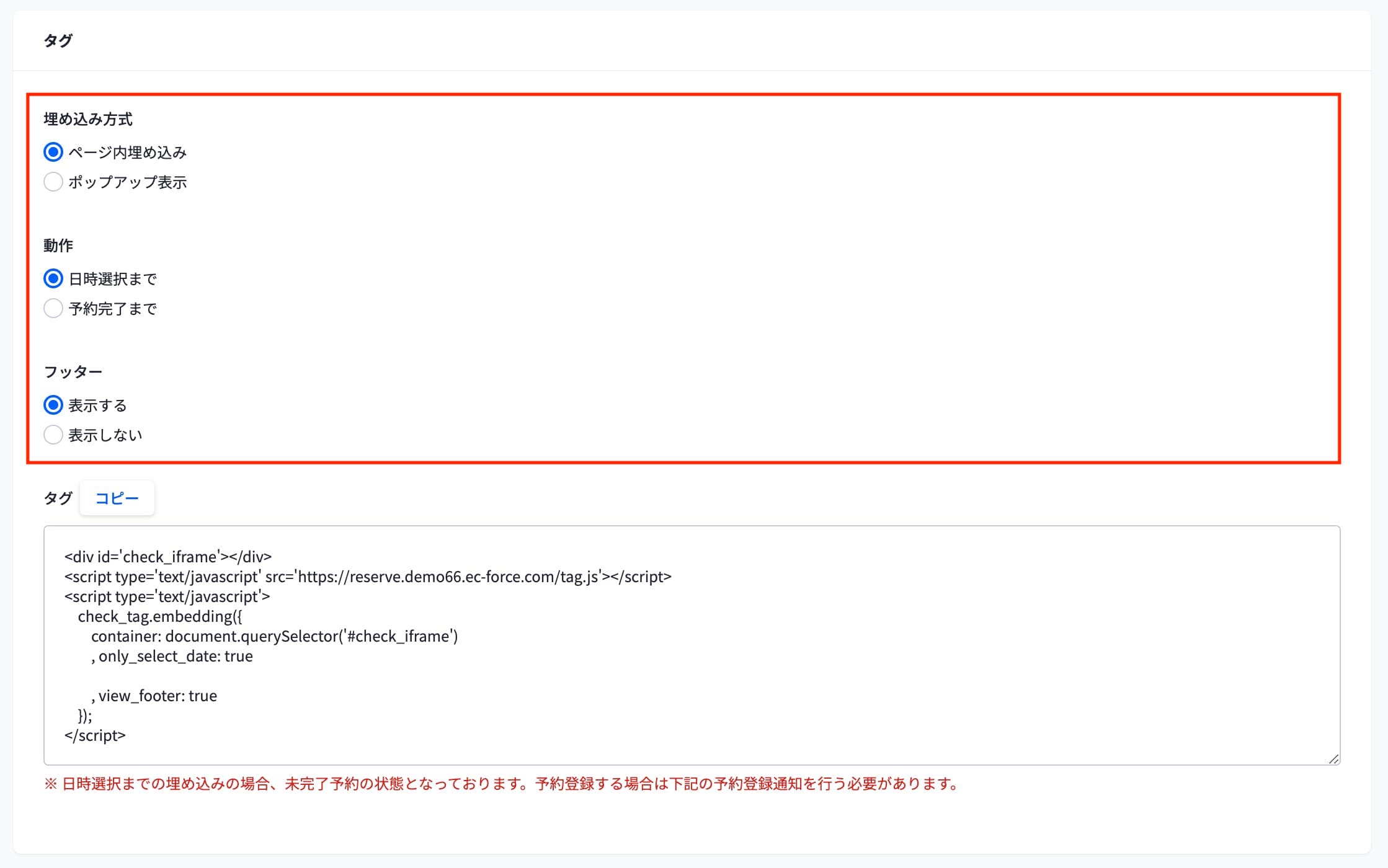1388x868 pixels.
Task: Select 表示する under フッター
Action: 53,405
